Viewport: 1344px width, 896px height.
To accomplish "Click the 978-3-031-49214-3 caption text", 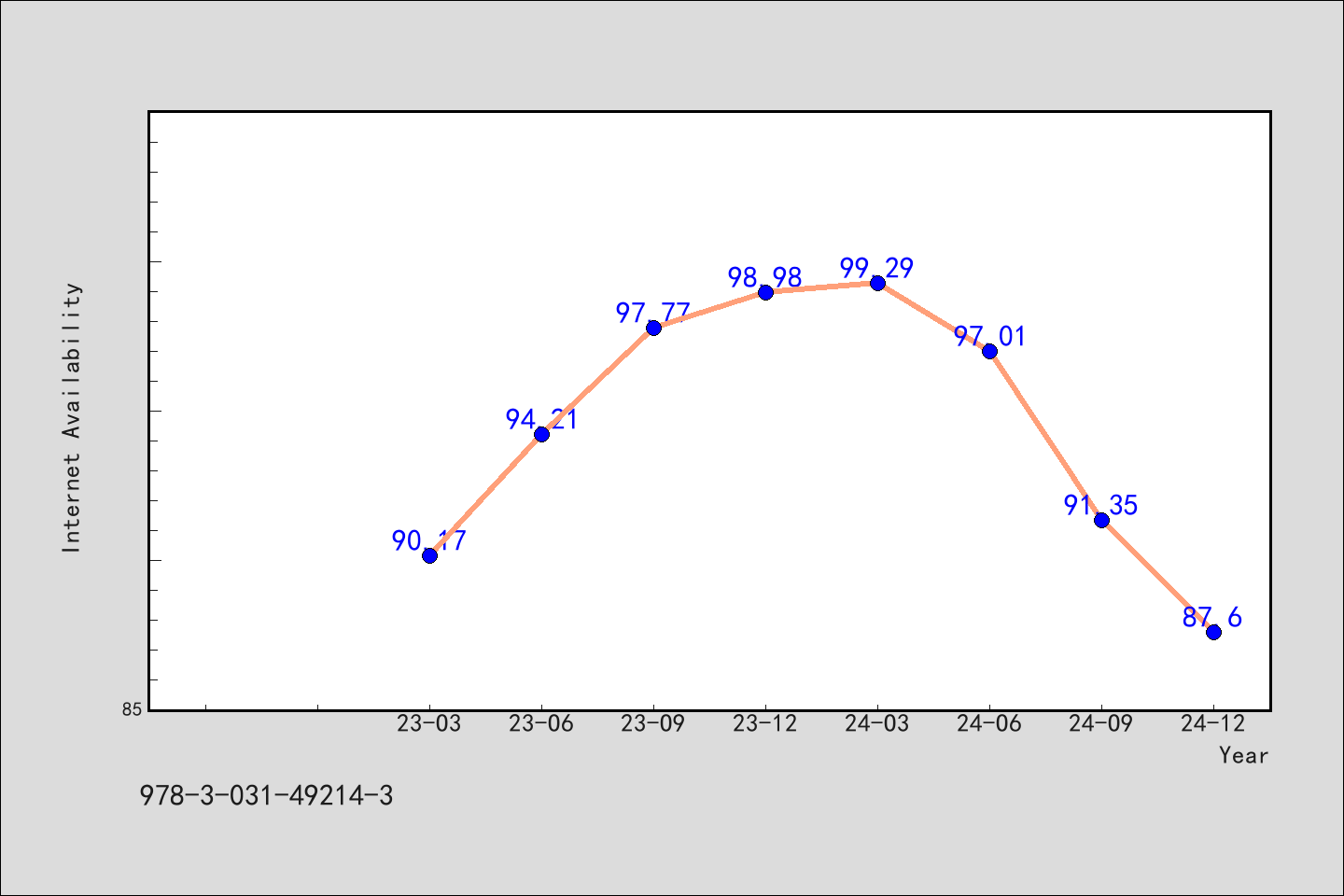I will [266, 796].
